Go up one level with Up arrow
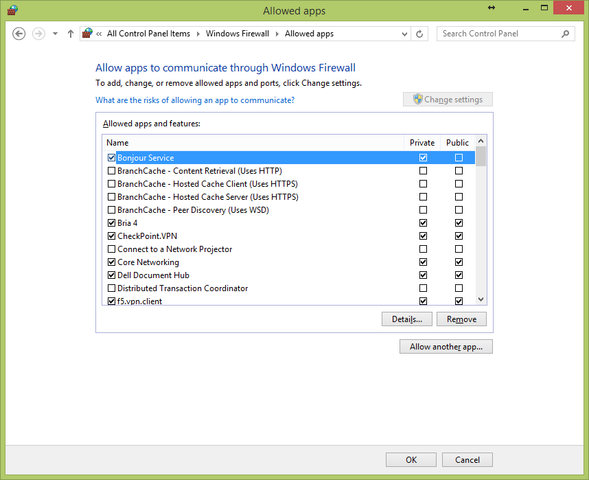Image resolution: width=589 pixels, height=480 pixels. 70,34
